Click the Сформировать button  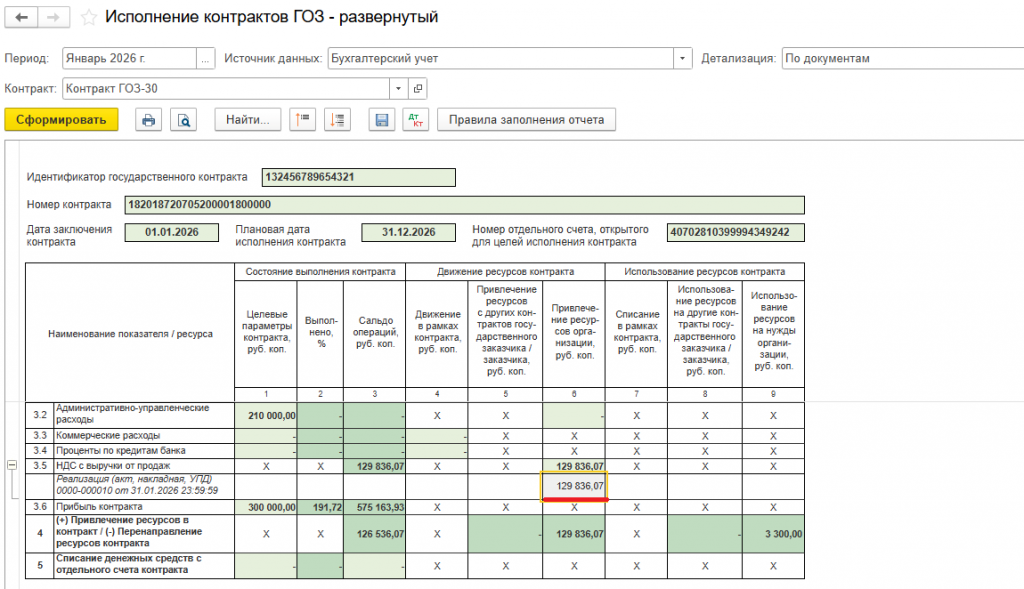pyautogui.click(x=61, y=120)
